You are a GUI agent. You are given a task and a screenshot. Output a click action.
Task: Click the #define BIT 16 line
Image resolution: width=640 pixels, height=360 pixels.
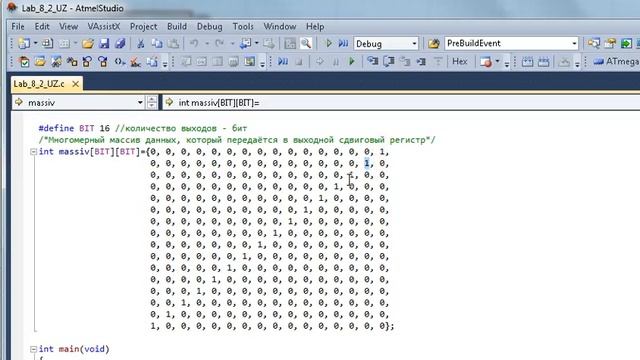[x=143, y=128]
